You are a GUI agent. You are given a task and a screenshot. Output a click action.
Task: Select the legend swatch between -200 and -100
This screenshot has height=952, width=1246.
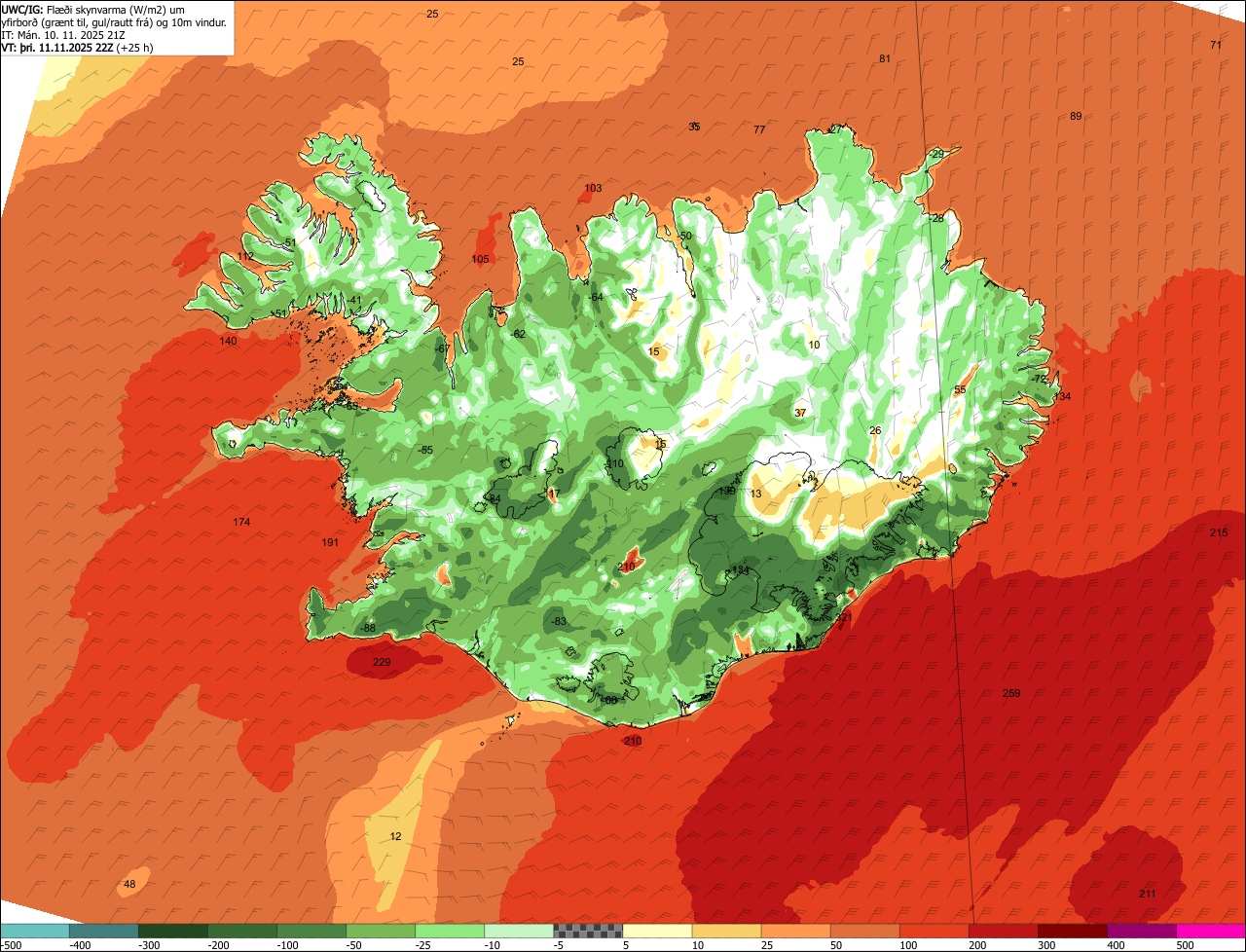click(241, 931)
